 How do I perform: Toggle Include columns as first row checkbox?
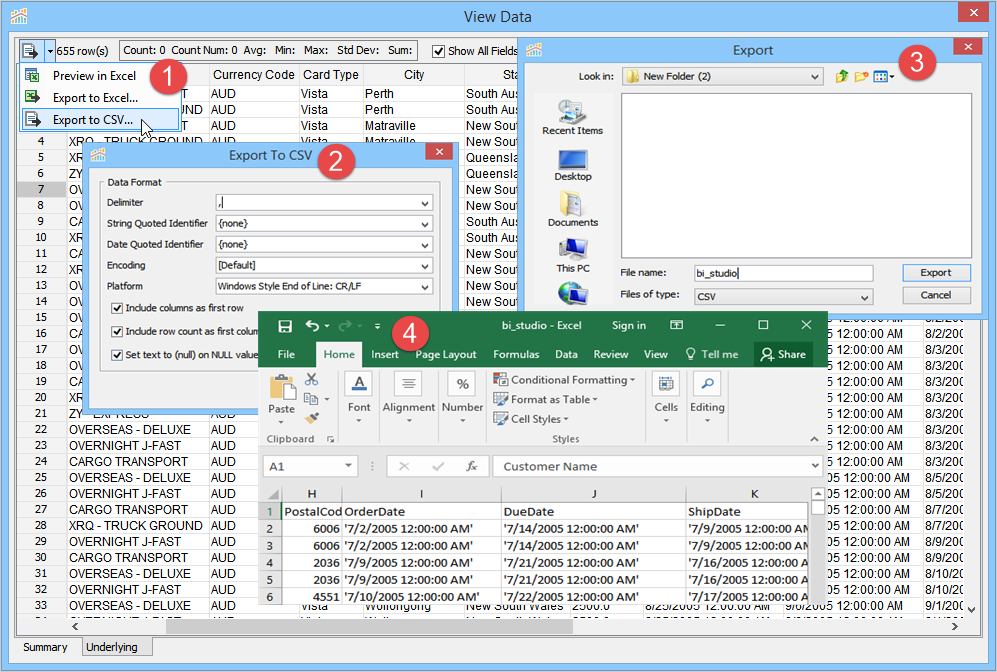[x=116, y=308]
